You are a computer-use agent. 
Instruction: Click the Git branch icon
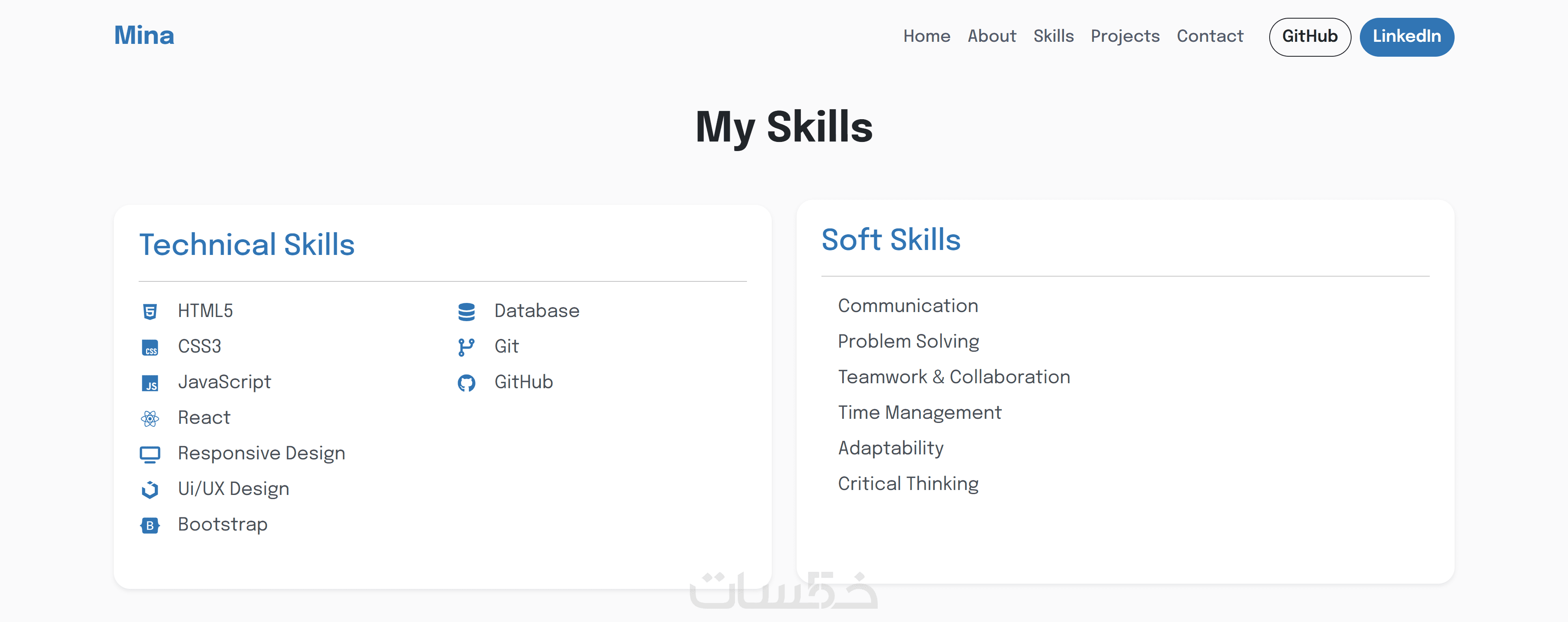tap(466, 348)
